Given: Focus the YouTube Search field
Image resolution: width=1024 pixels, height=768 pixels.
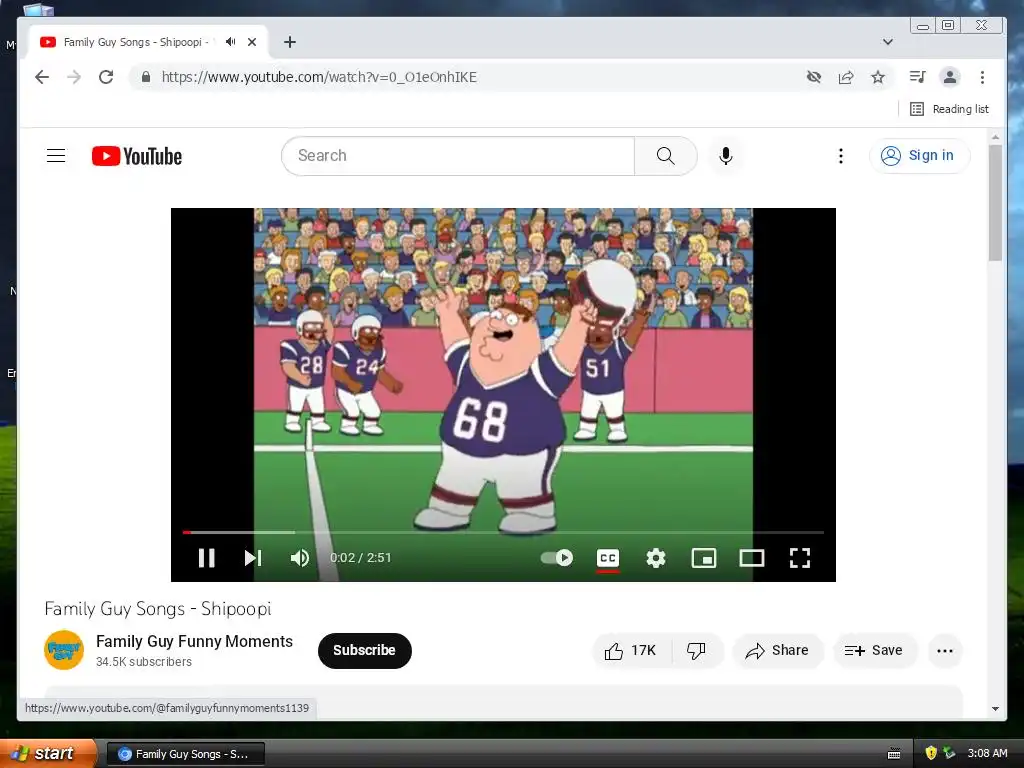Looking at the screenshot, I should (x=458, y=155).
